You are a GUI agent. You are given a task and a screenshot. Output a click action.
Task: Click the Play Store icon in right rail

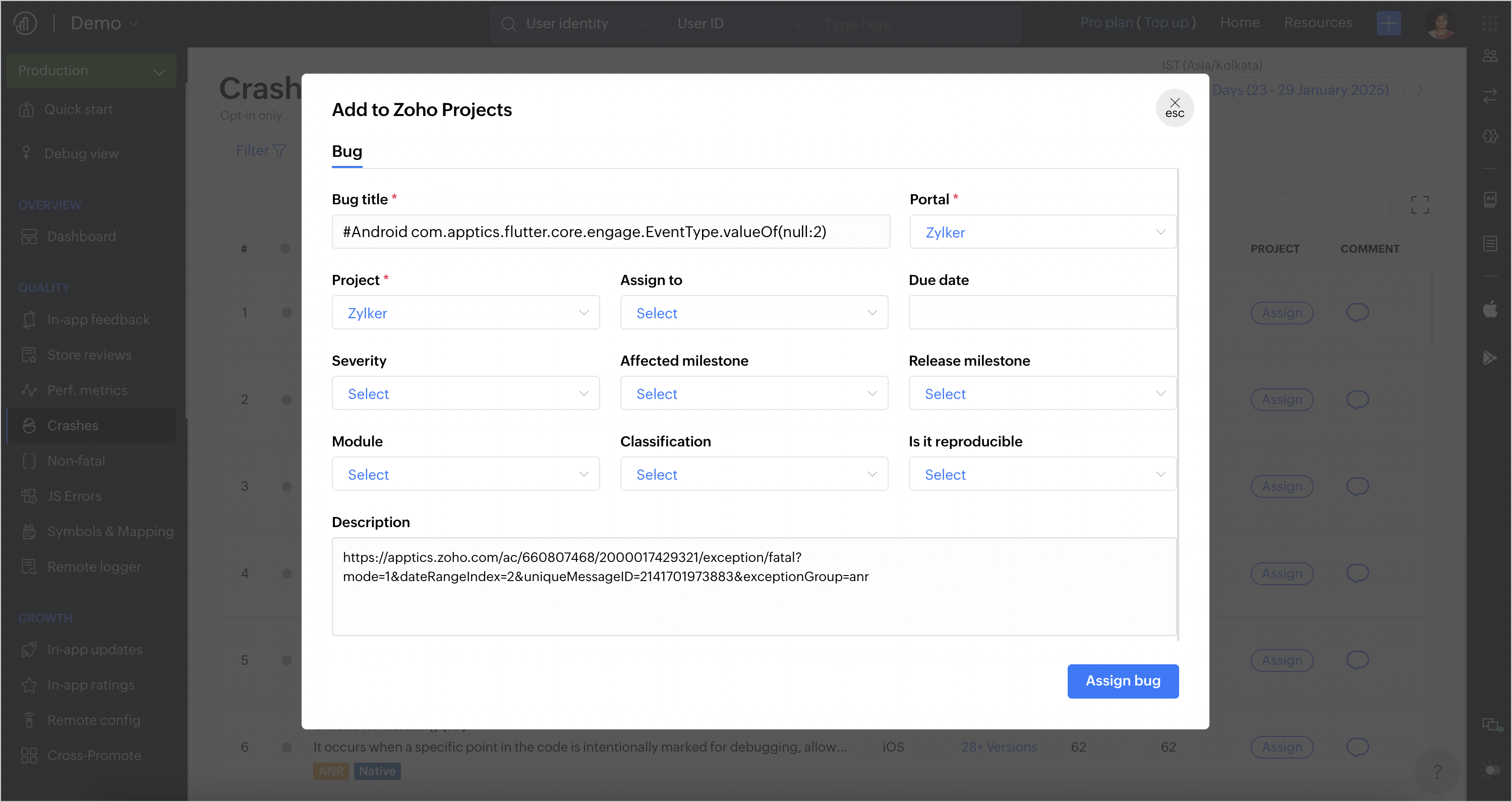(x=1490, y=357)
